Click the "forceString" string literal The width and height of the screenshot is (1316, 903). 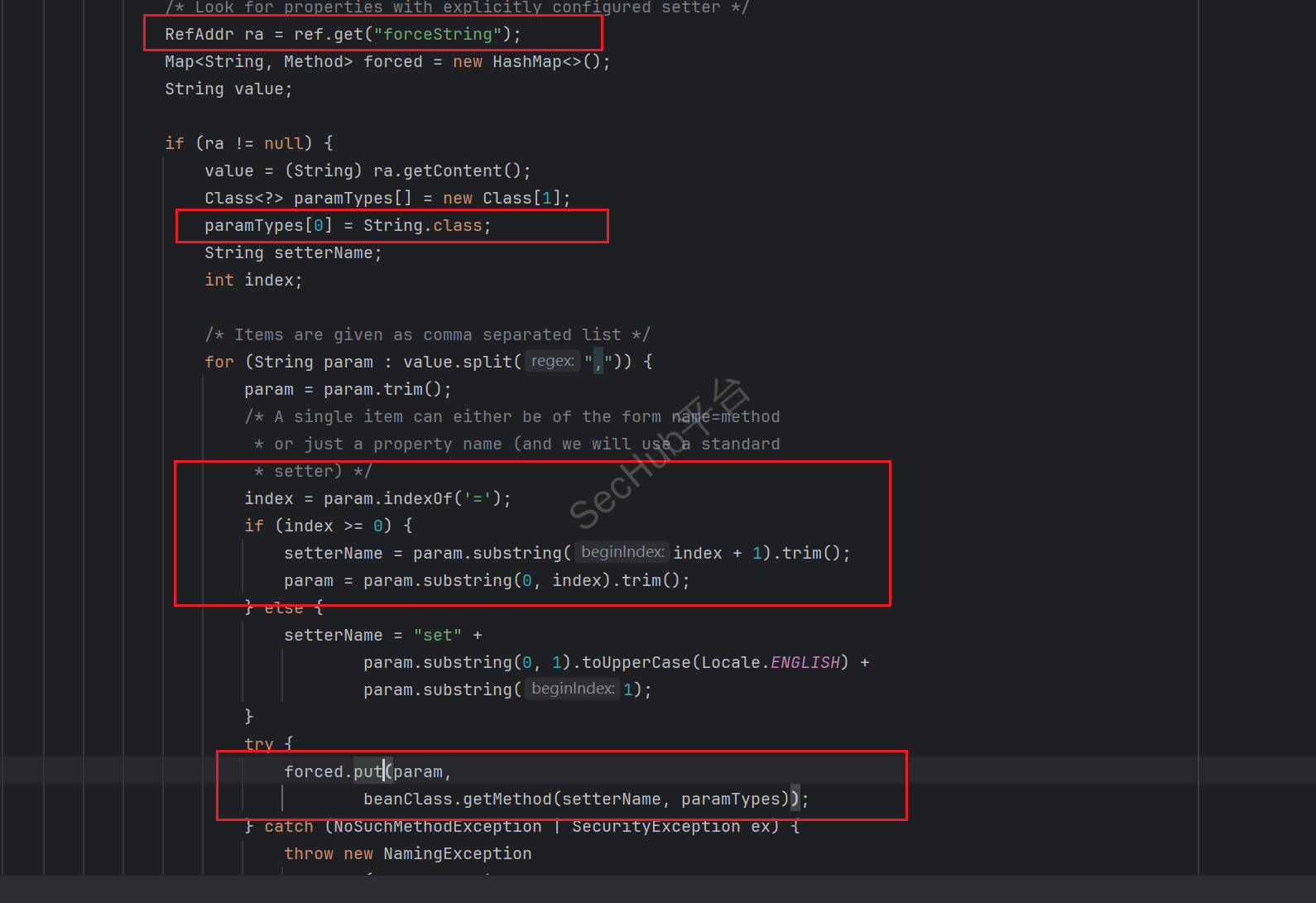438,34
